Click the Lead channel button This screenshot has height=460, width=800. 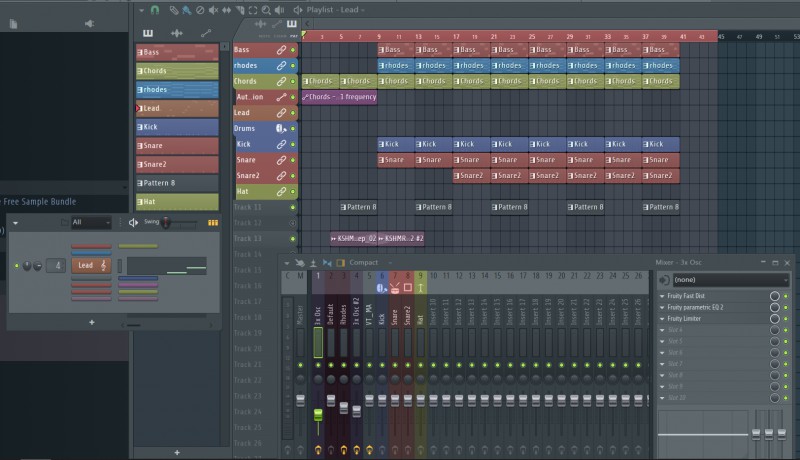point(91,265)
